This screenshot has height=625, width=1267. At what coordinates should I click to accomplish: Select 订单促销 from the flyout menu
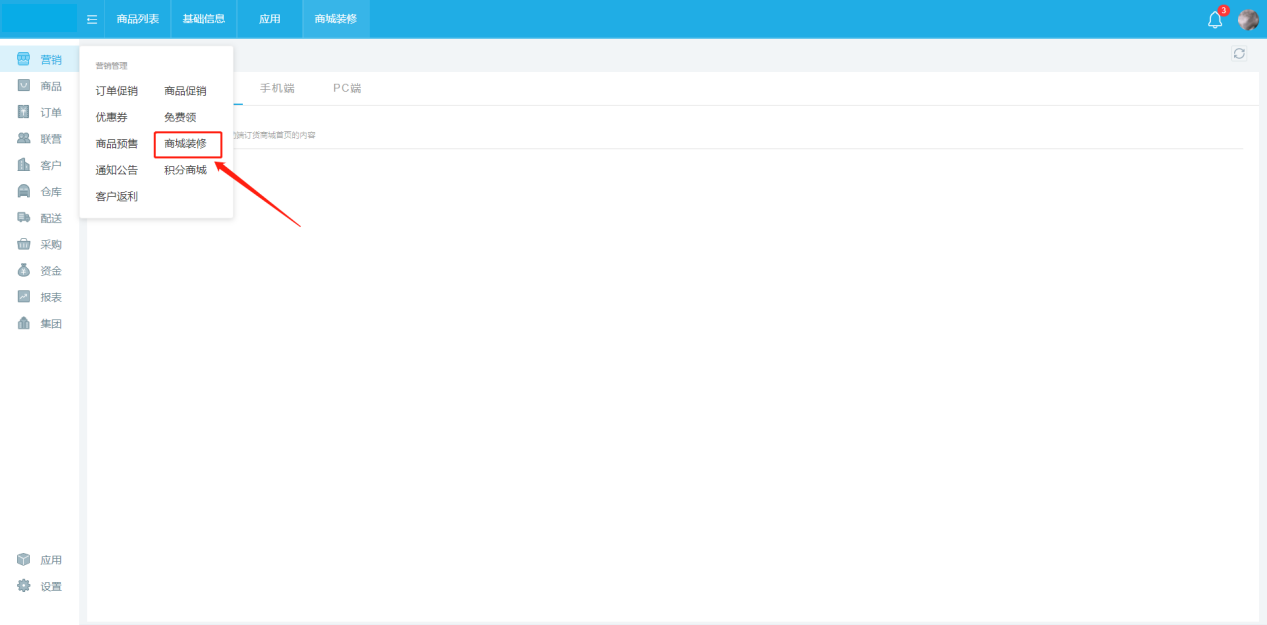[117, 91]
